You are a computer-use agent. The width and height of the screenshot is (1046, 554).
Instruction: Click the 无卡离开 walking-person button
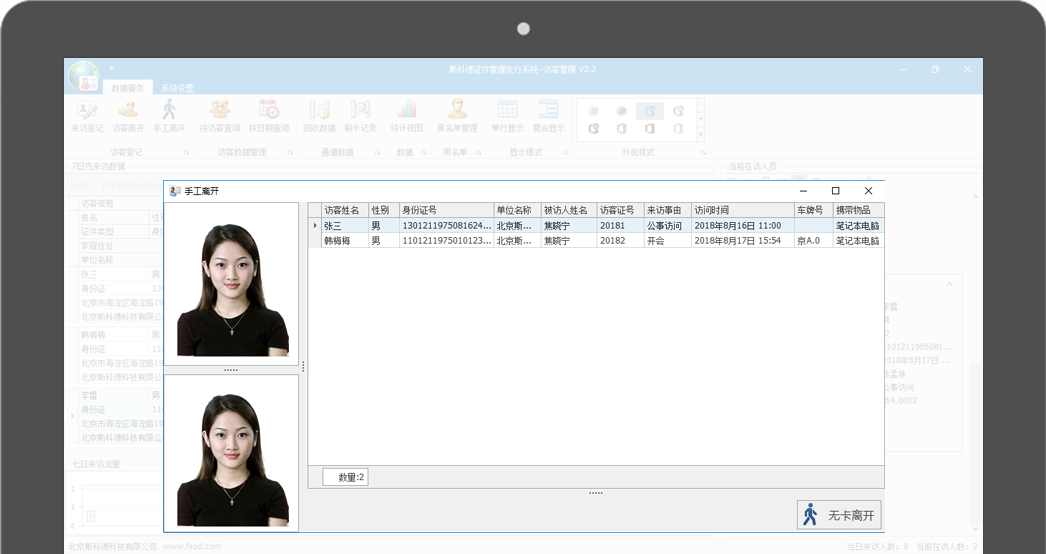(839, 515)
